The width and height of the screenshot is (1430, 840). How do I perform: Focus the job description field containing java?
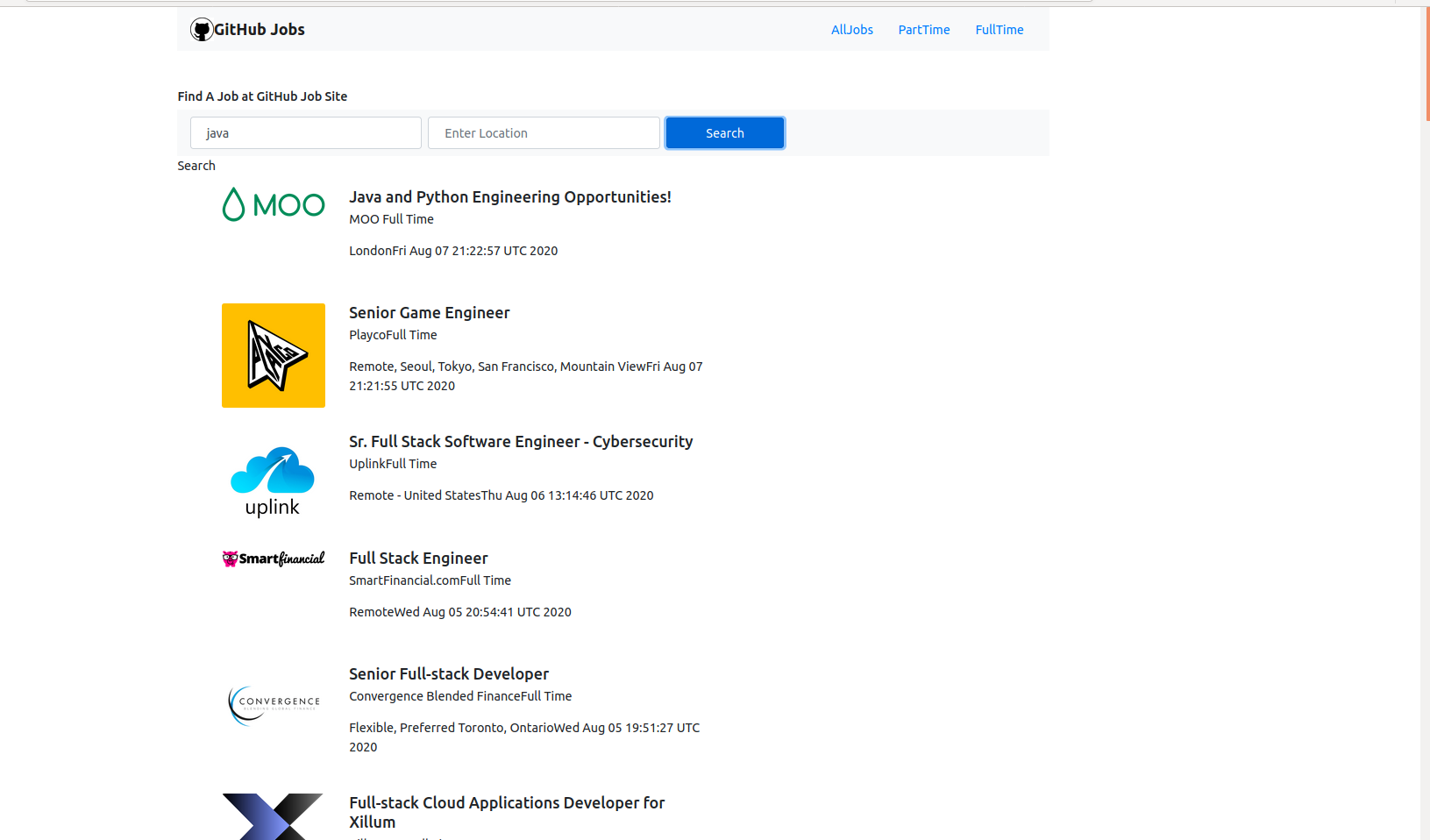pos(306,133)
